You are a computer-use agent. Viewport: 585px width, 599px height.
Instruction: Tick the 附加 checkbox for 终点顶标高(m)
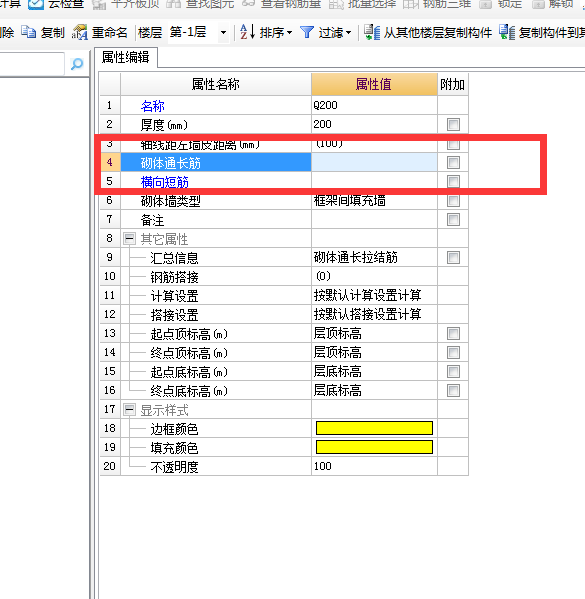coord(453,352)
